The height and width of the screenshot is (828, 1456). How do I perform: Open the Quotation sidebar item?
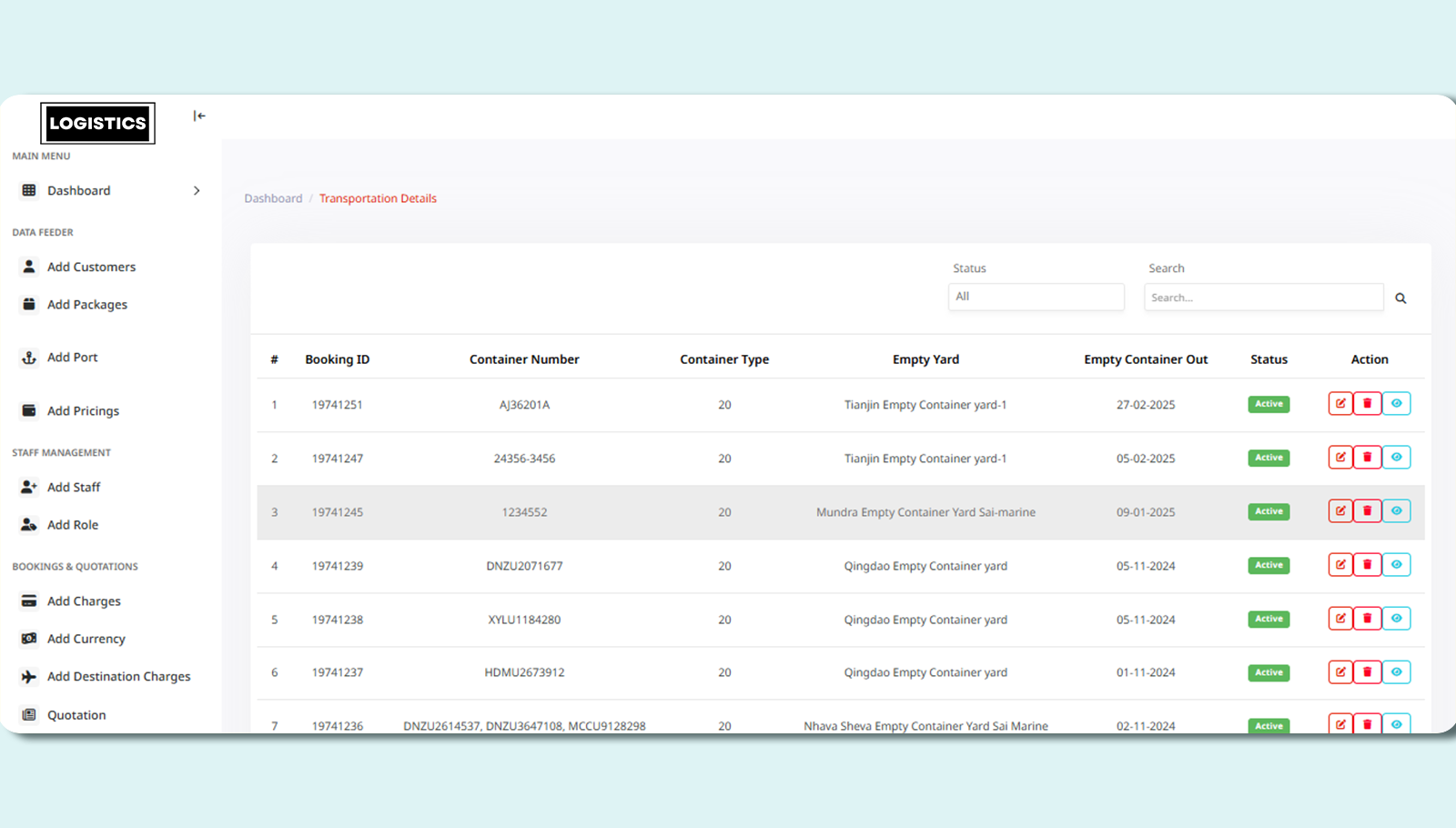click(x=76, y=715)
